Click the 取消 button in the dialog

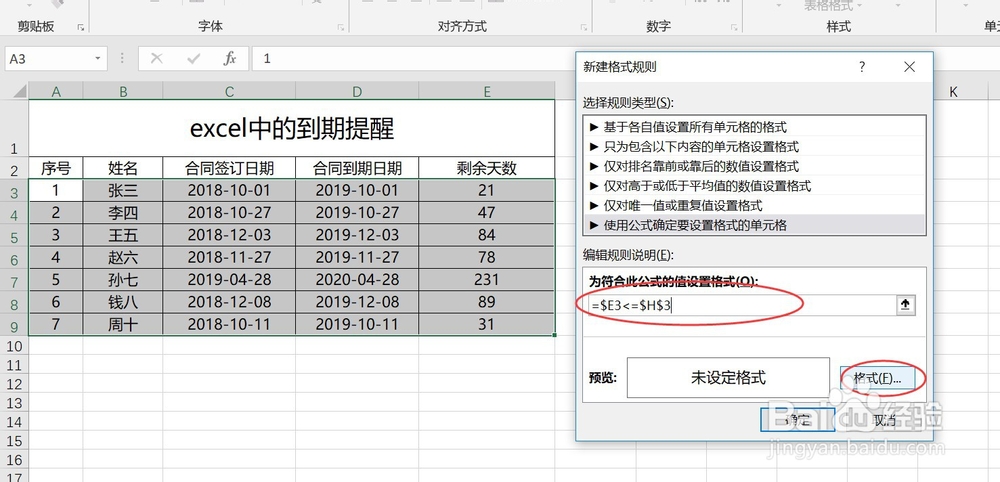pos(883,420)
